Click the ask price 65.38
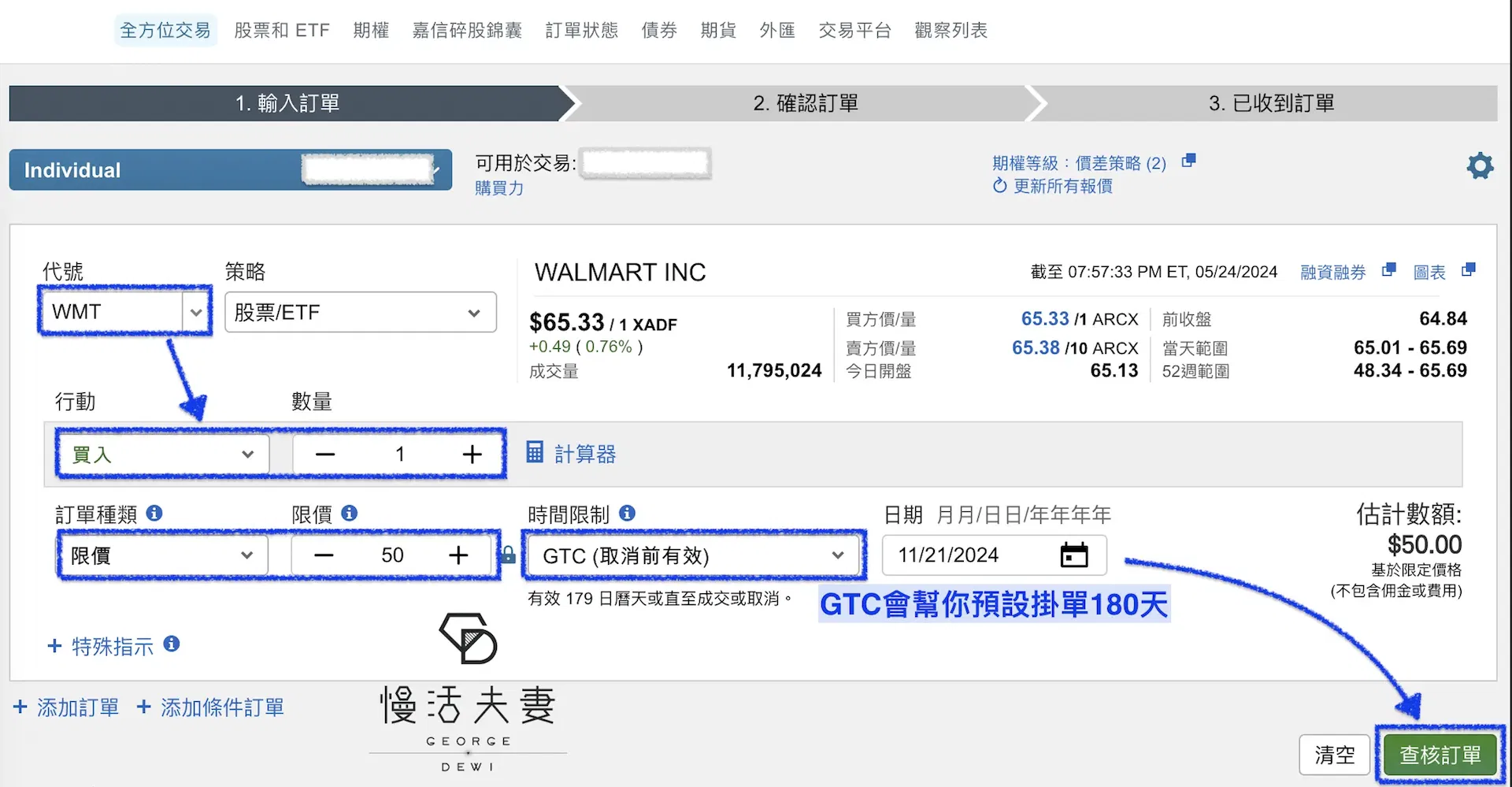 coord(1036,347)
